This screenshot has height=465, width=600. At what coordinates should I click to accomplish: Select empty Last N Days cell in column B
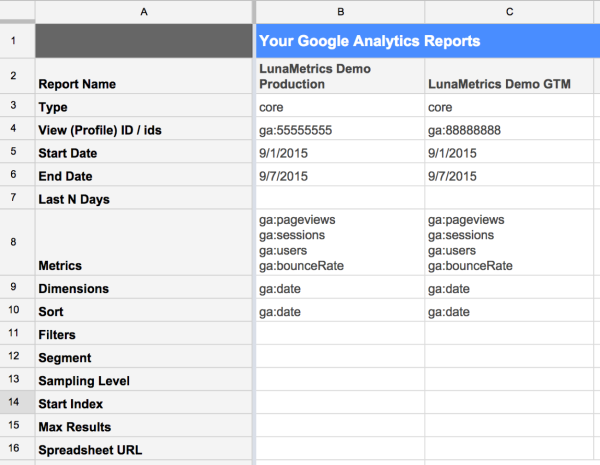340,197
